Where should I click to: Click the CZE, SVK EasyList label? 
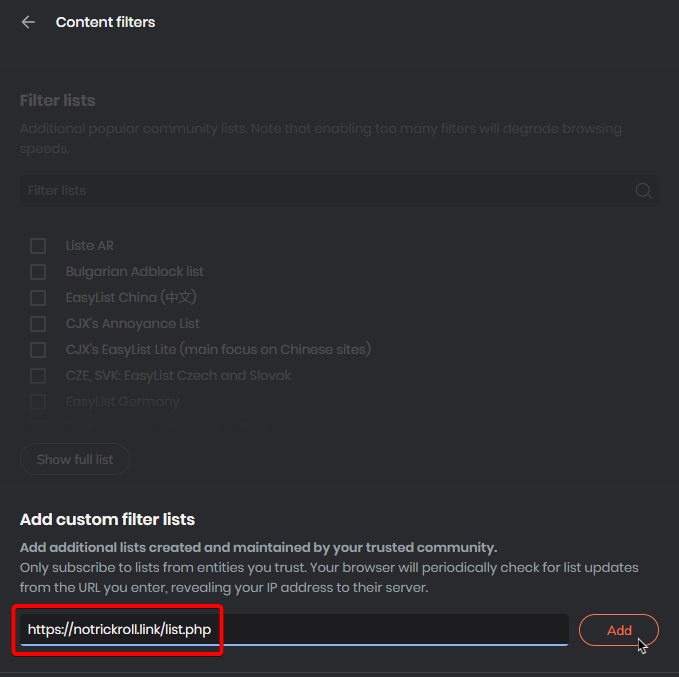coord(179,376)
